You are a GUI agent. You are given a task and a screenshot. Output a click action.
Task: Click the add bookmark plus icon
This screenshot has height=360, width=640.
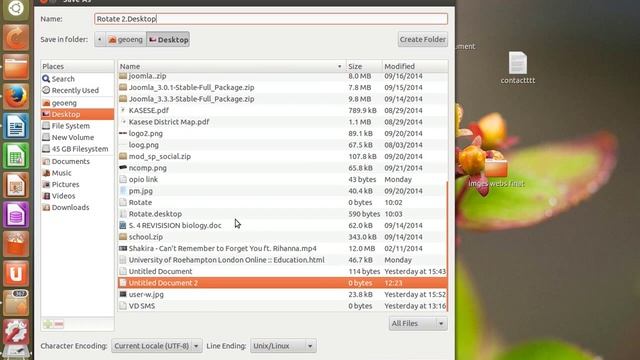(48, 324)
